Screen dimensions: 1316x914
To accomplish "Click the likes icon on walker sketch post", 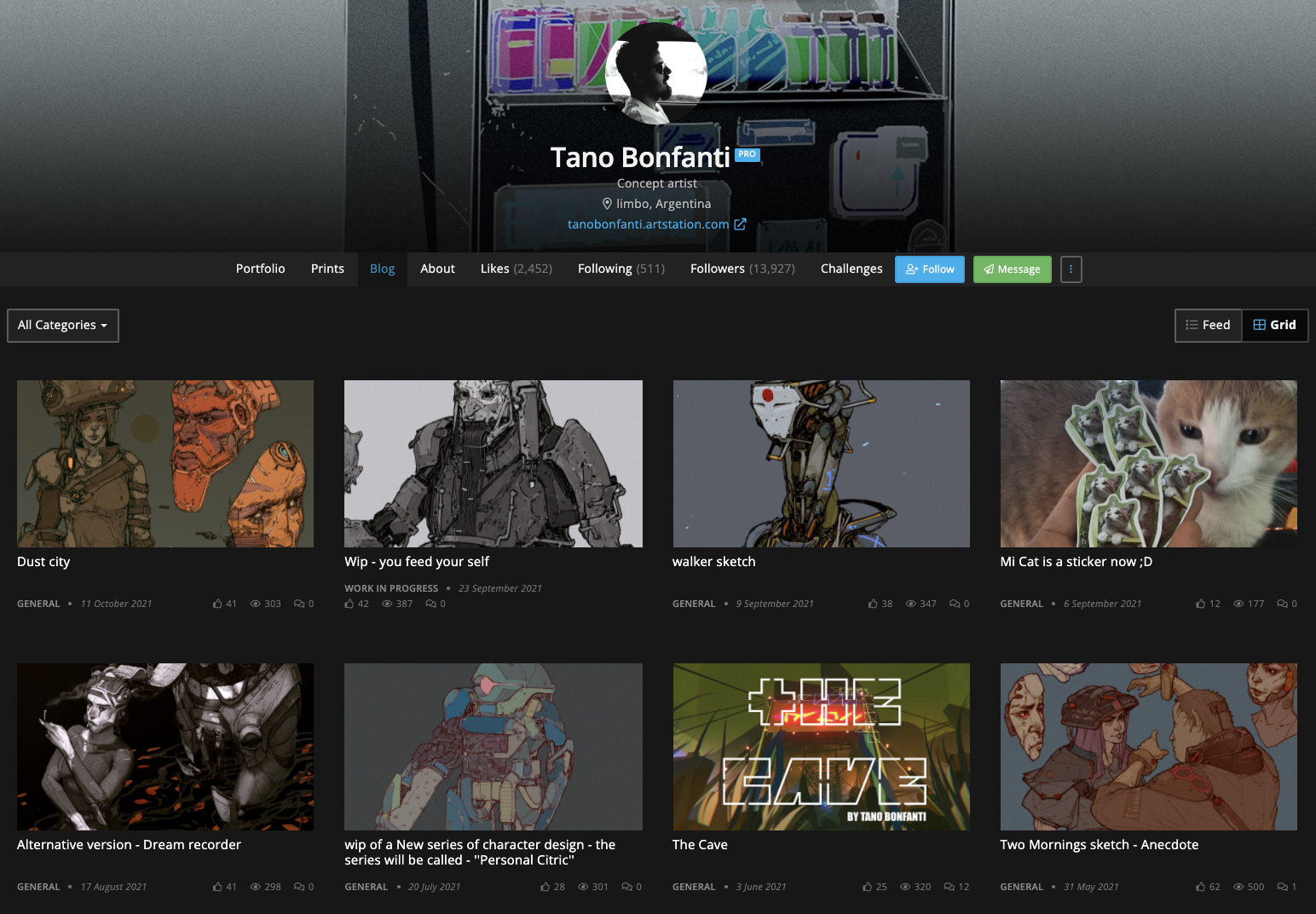I will 873,604.
